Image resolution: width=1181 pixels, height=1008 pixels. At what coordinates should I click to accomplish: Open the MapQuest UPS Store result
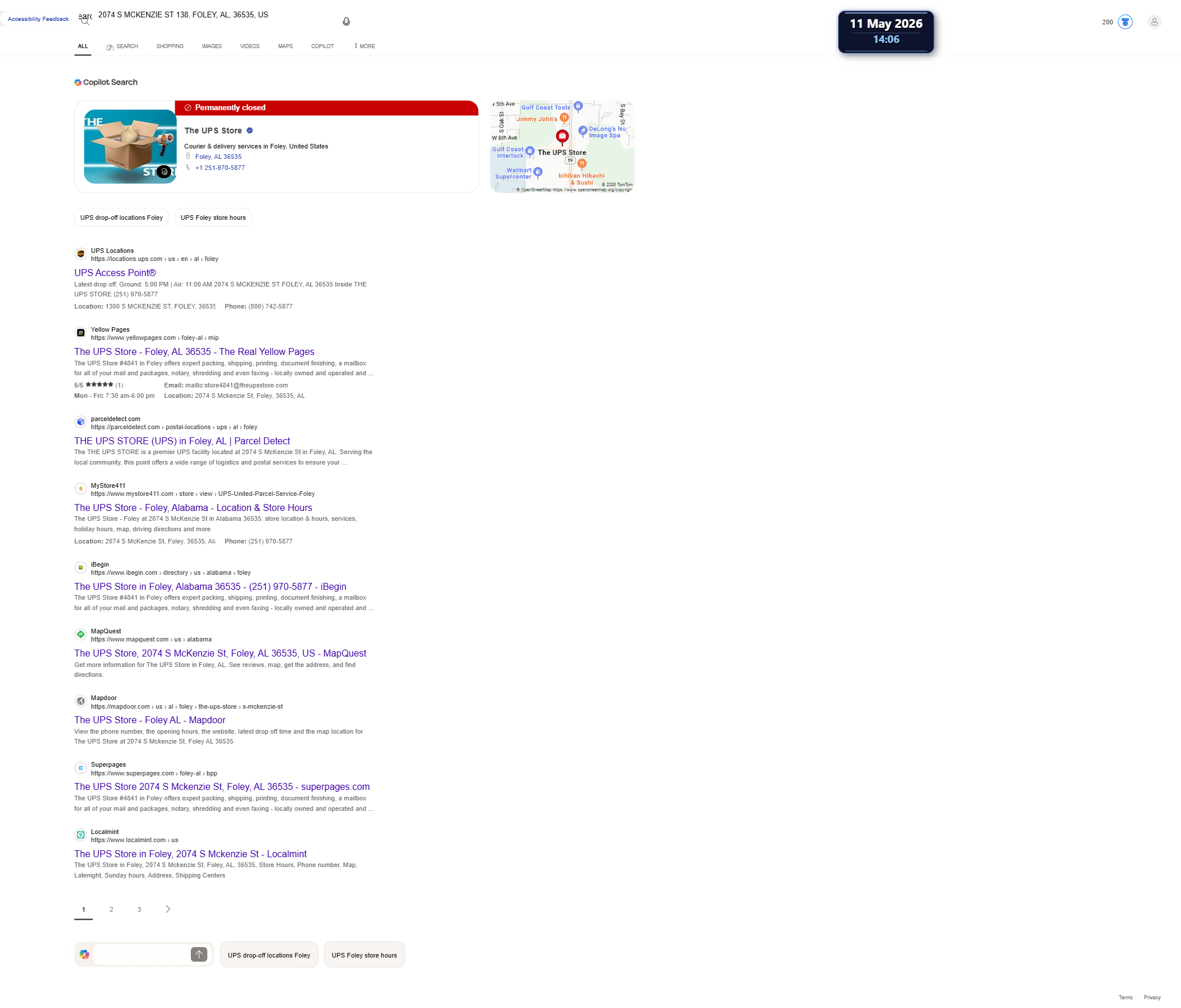pyautogui.click(x=220, y=654)
